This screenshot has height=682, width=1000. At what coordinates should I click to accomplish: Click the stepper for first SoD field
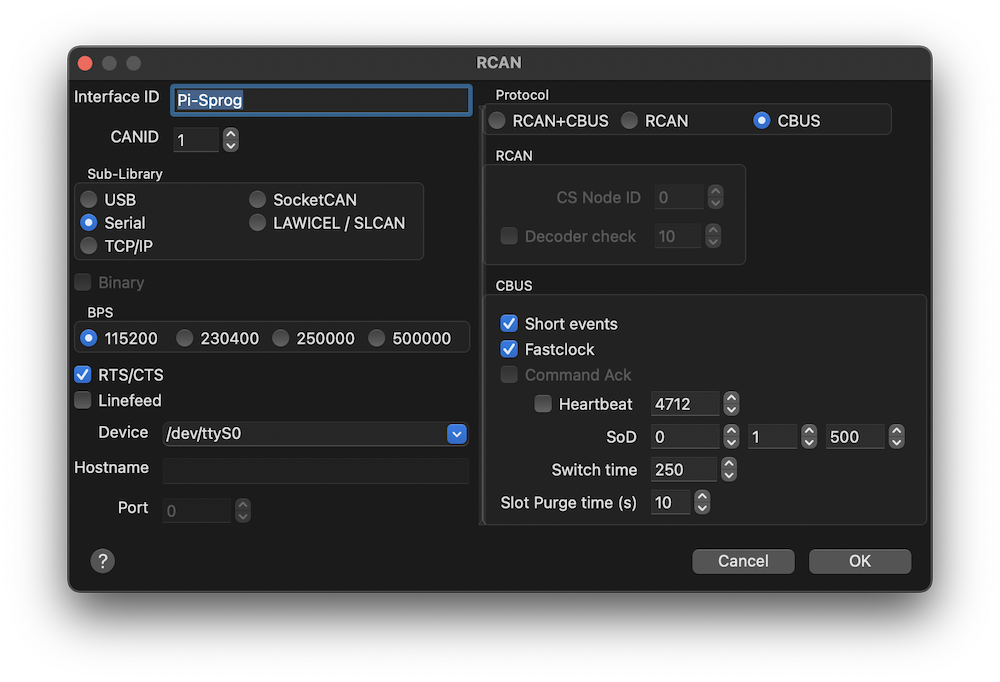(731, 437)
